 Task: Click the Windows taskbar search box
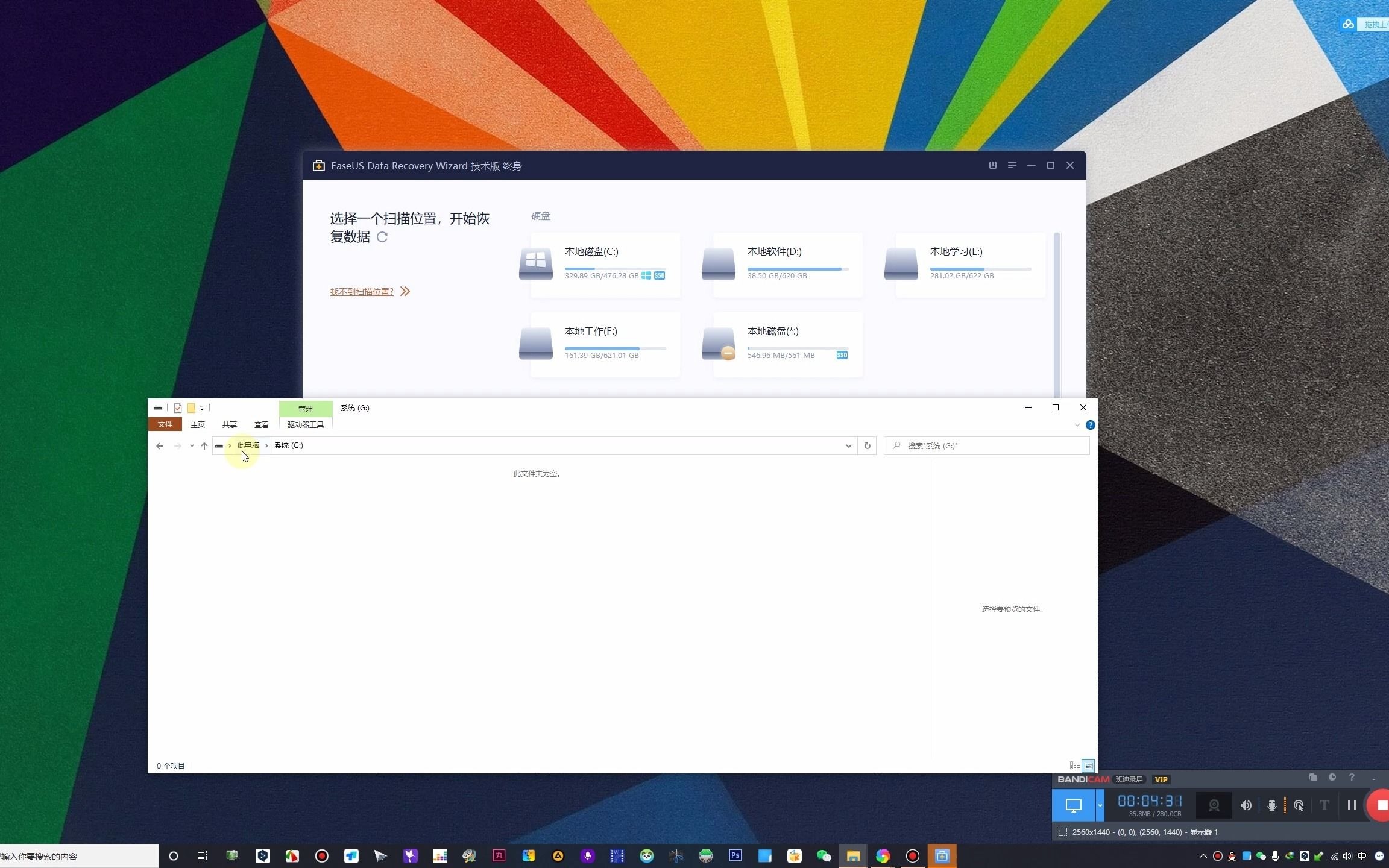tap(79, 856)
